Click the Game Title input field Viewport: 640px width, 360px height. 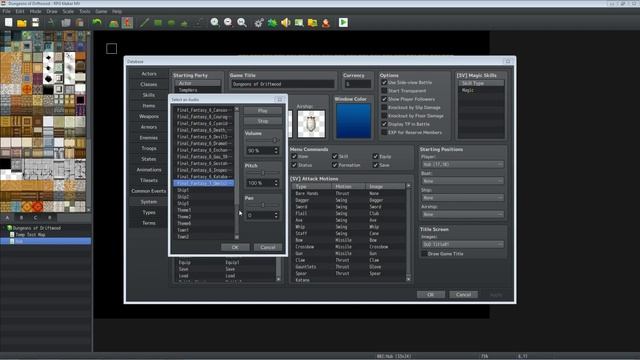[282, 84]
